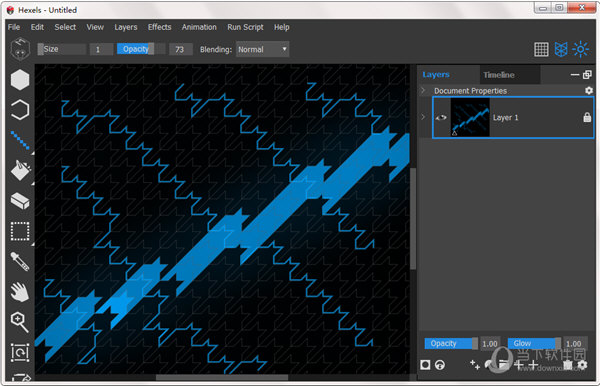Viewport: 600px width, 386px height.
Task: Open the Effects menu
Action: (x=160, y=27)
